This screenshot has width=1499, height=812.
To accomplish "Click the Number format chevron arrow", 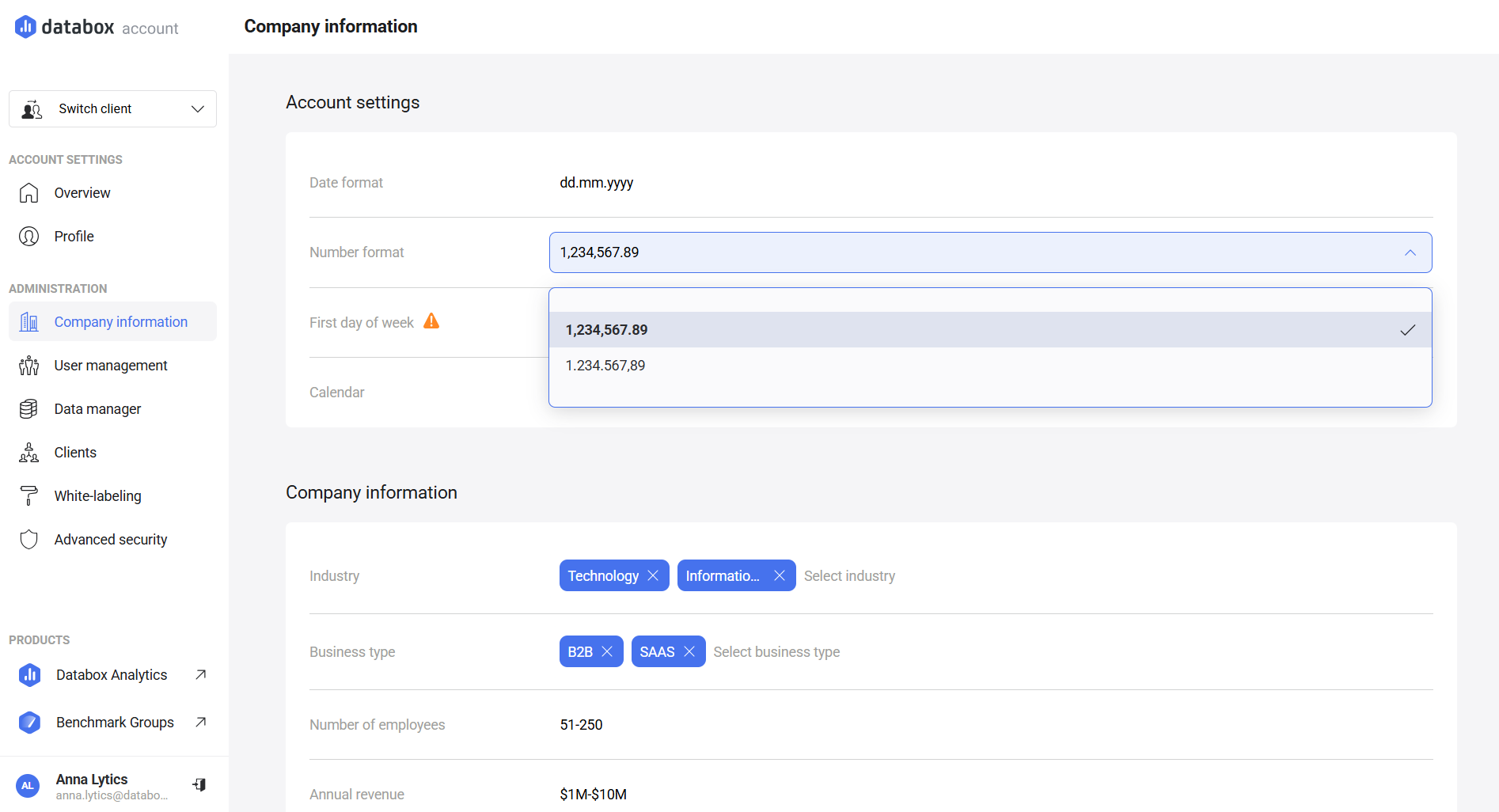I will pos(1410,252).
